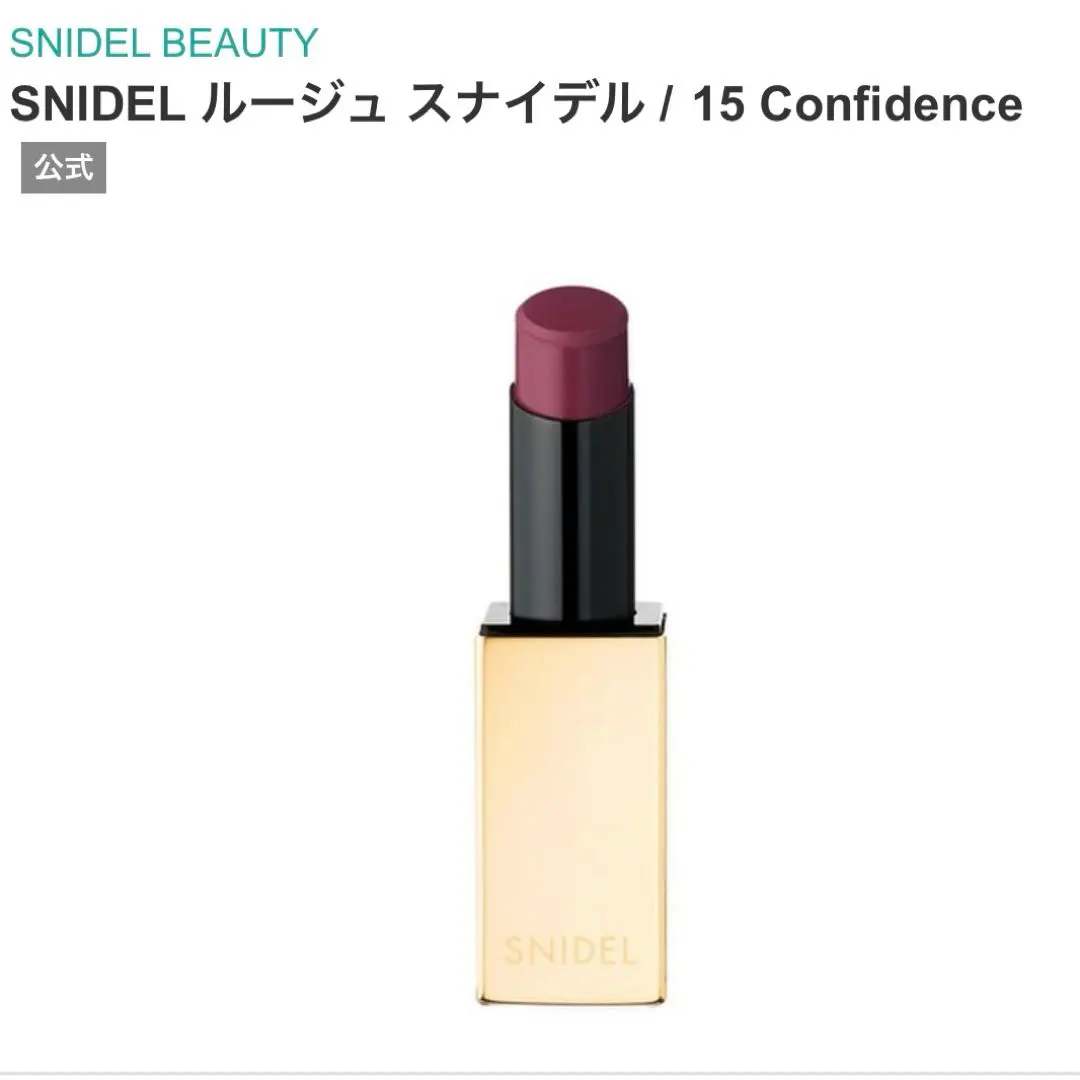
Task: Click the word スナイデル in the title
Action: coord(525,105)
